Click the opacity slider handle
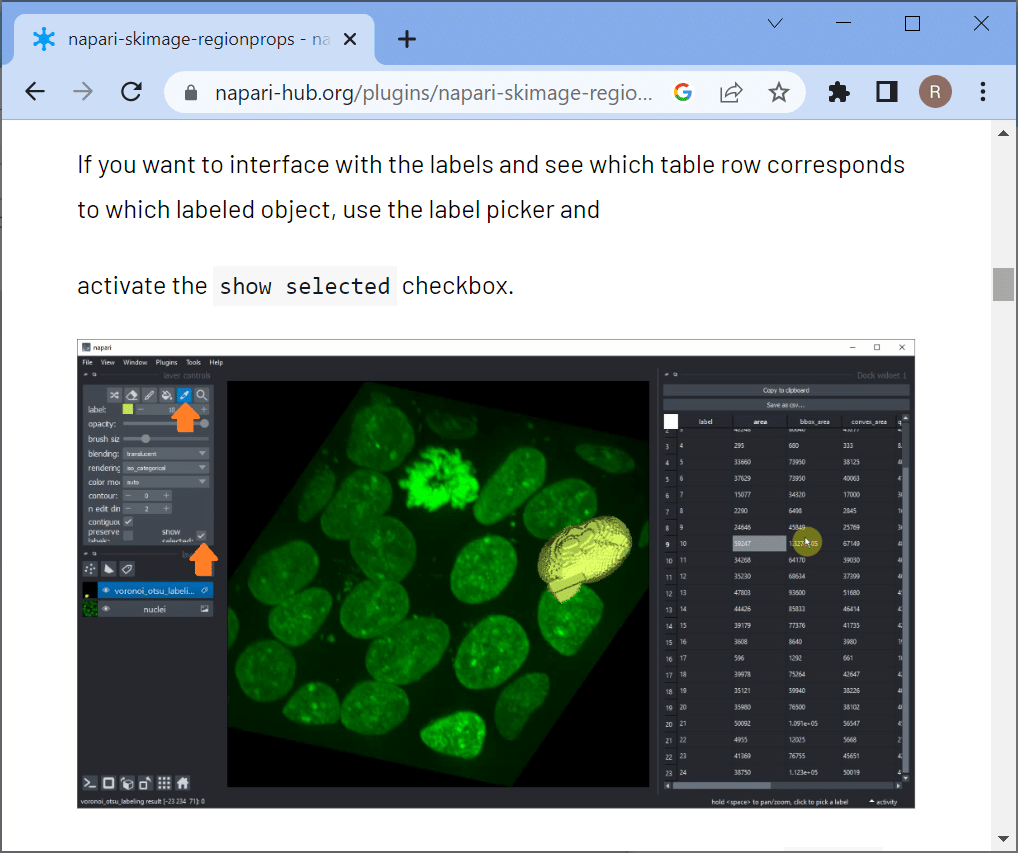The image size is (1018, 853). [x=205, y=424]
